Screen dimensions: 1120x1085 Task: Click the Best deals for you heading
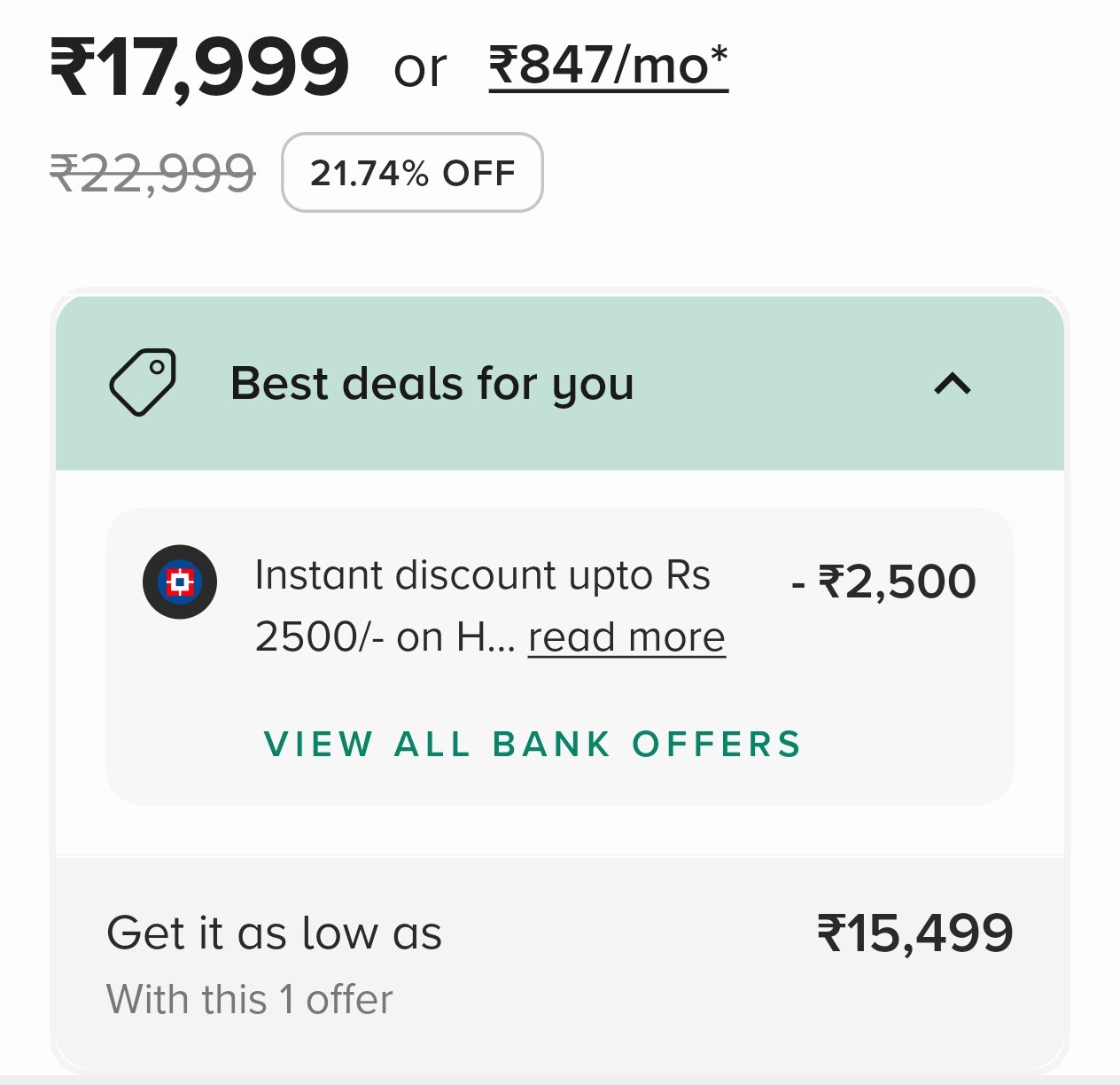coord(432,384)
